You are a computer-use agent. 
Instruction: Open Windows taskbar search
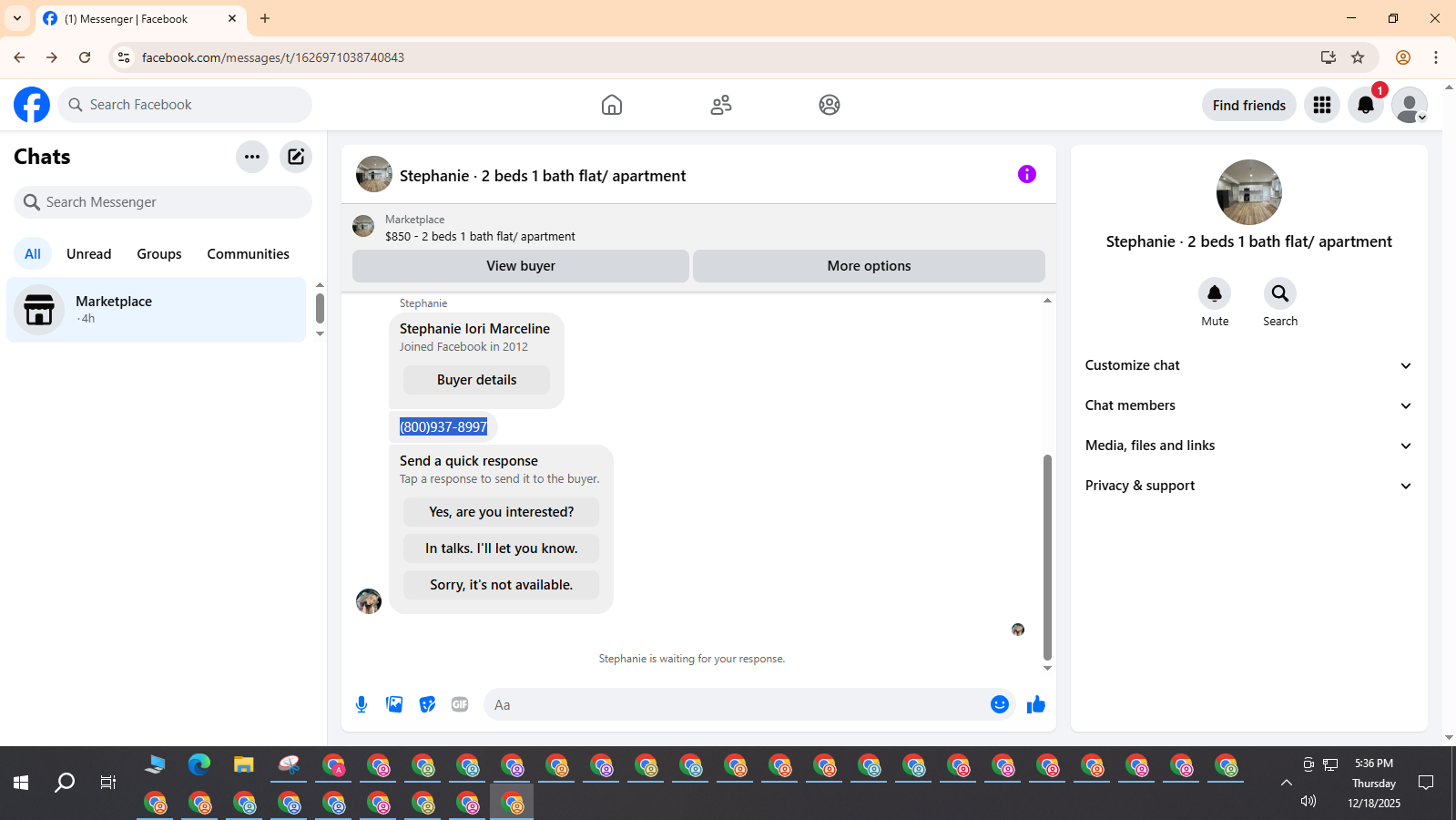[x=65, y=783]
